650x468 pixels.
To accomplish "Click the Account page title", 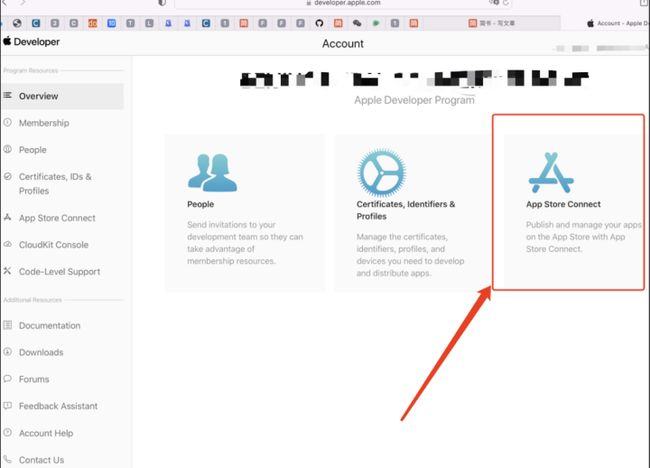I will (343, 44).
